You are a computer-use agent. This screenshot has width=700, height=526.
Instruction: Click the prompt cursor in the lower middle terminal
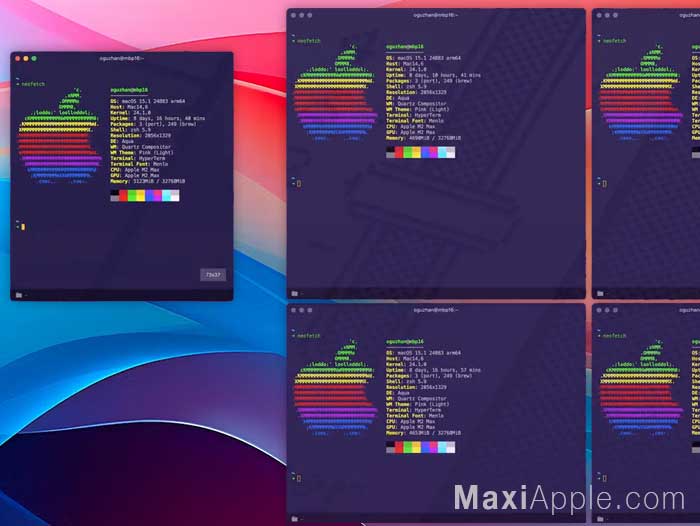[299, 478]
